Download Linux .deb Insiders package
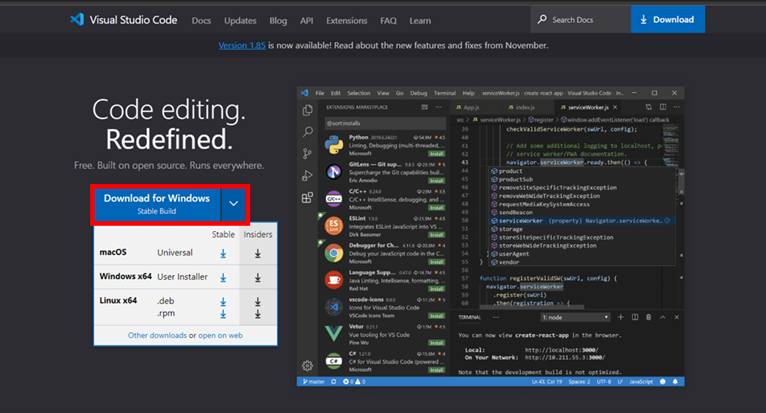The width and height of the screenshot is (766, 413). click(x=257, y=302)
